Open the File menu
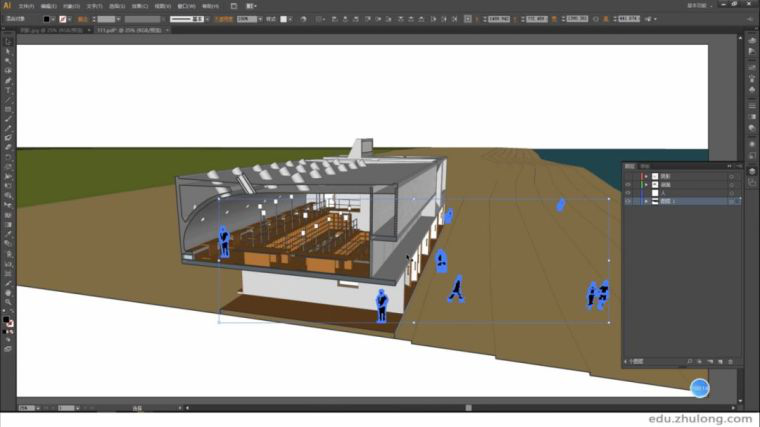The height and width of the screenshot is (427, 760). point(26,5)
